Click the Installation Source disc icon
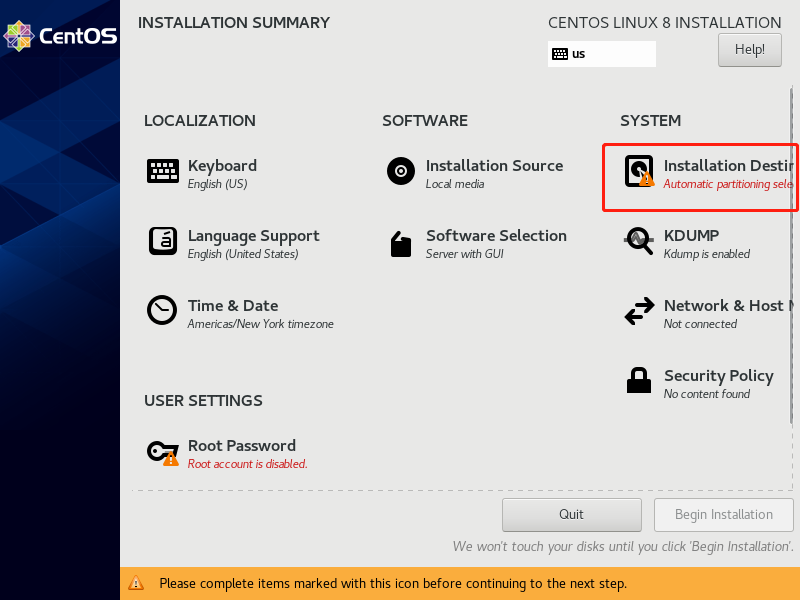Image resolution: width=800 pixels, height=600 pixels. tap(401, 171)
